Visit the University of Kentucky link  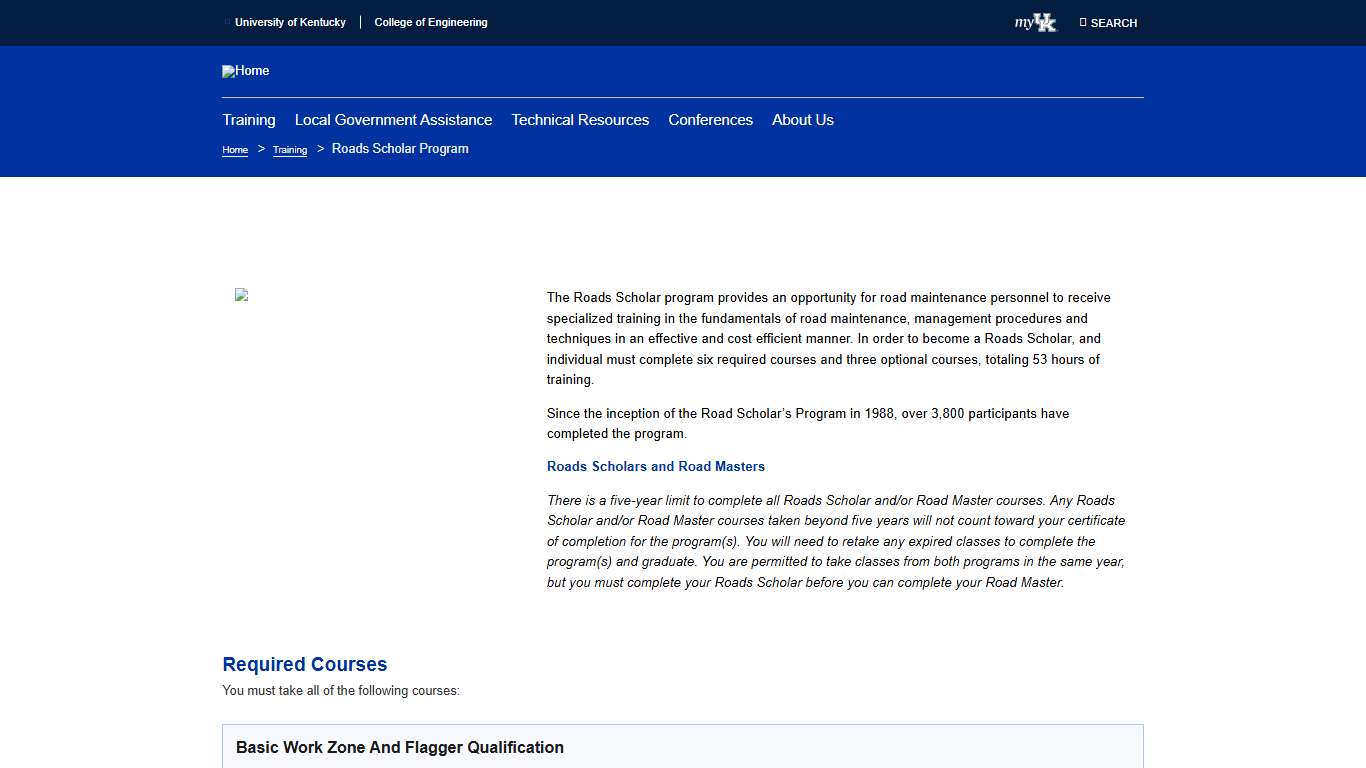coord(290,22)
